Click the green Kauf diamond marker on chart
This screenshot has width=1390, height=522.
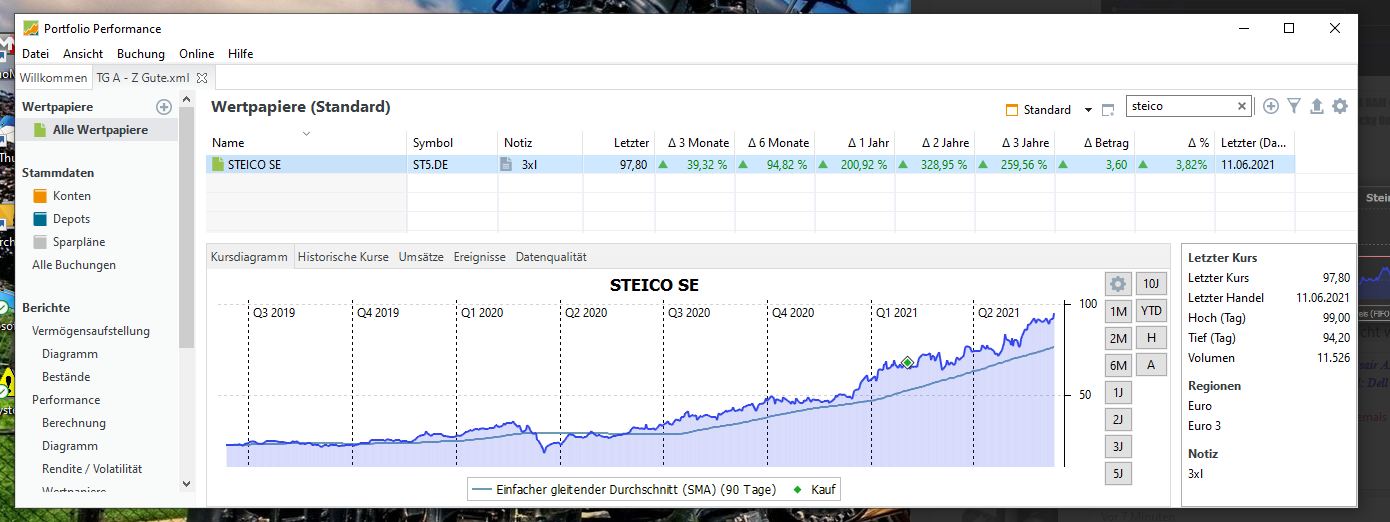pos(907,362)
